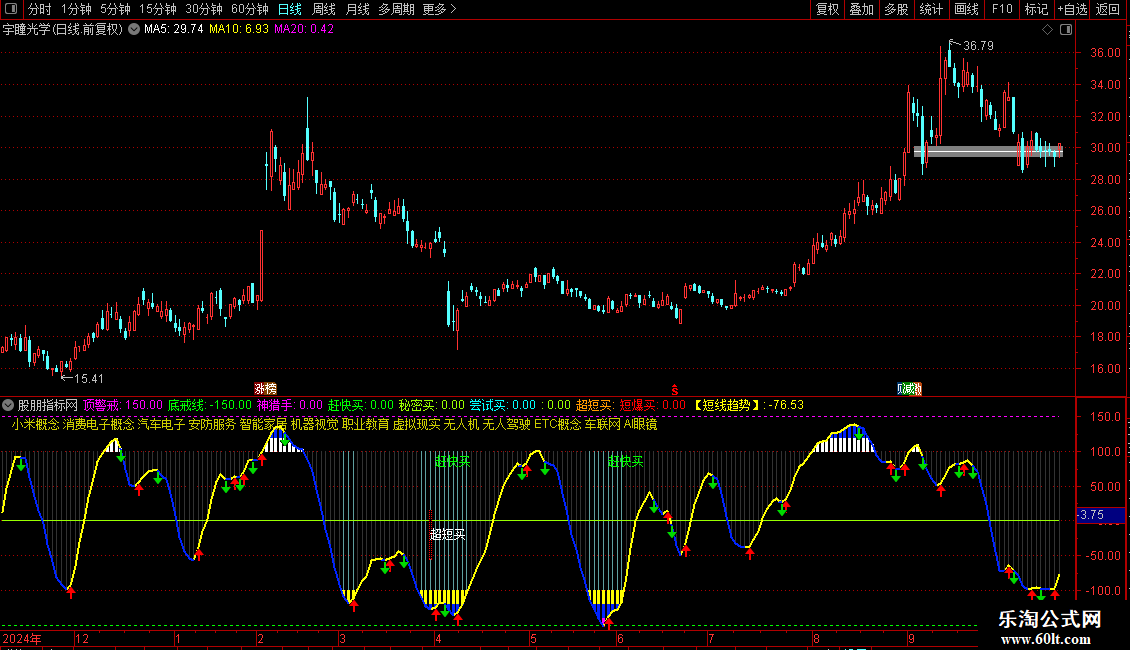Click the 30.00 price axis label
Screen dimensions: 1130x650
(x=1105, y=148)
